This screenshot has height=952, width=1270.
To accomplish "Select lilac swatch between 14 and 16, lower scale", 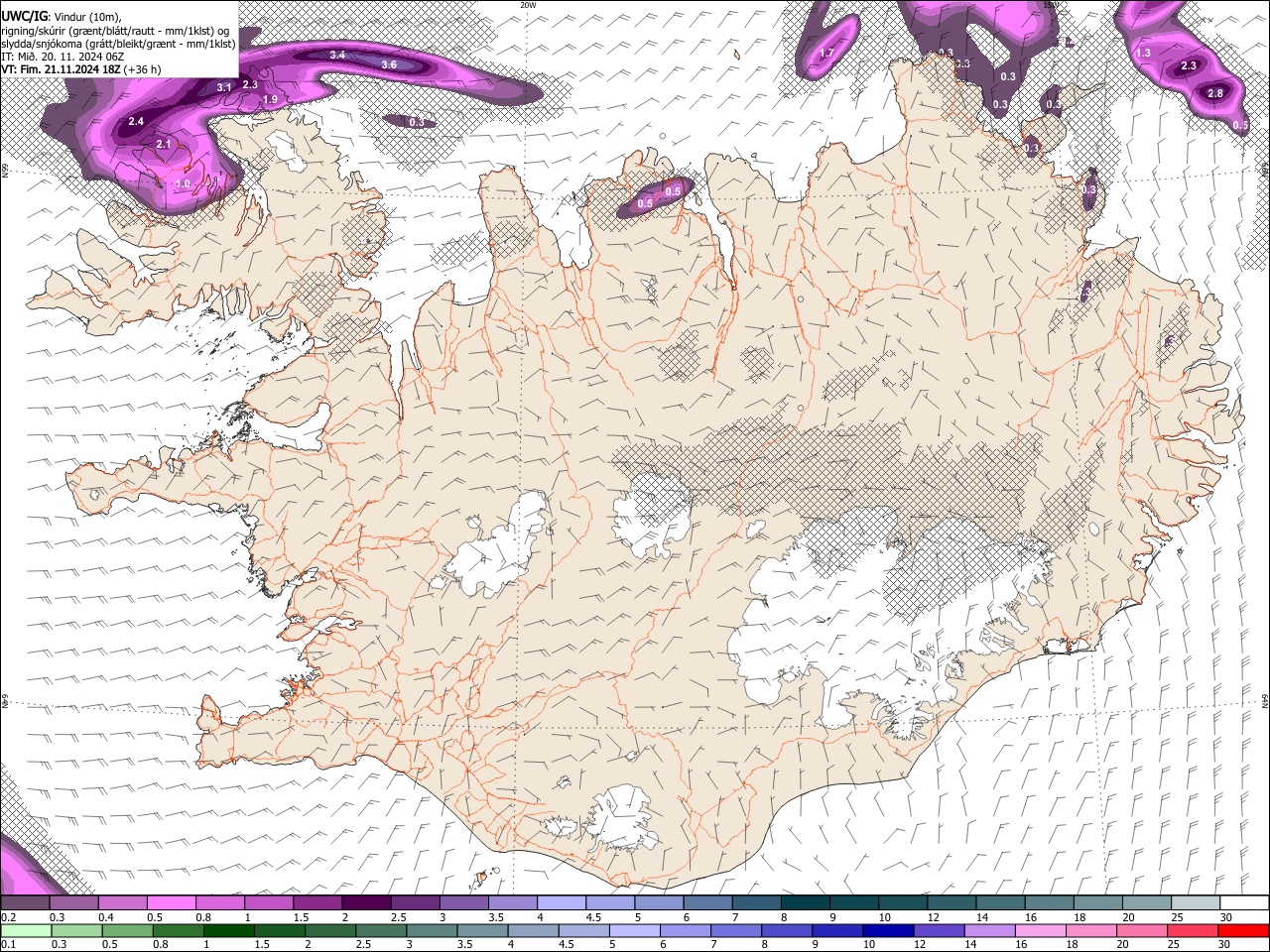I will pos(990,930).
